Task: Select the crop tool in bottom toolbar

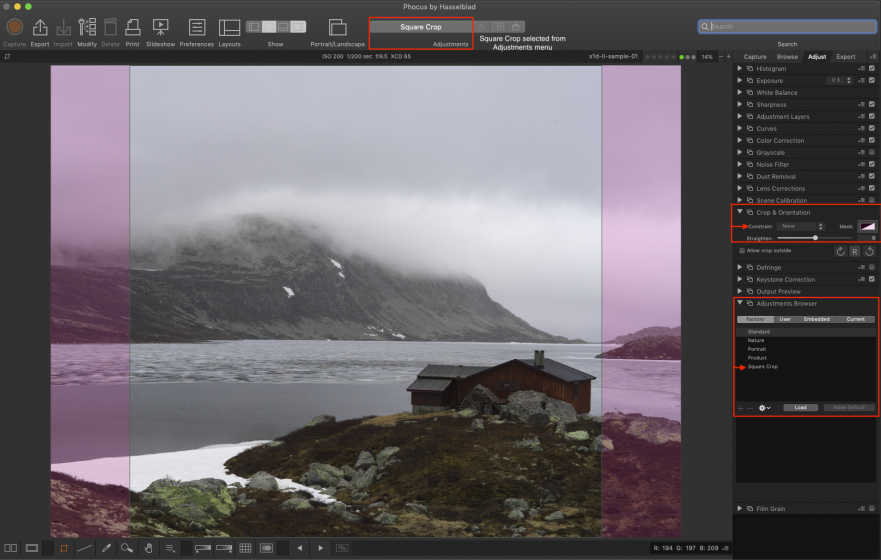Action: coord(64,548)
